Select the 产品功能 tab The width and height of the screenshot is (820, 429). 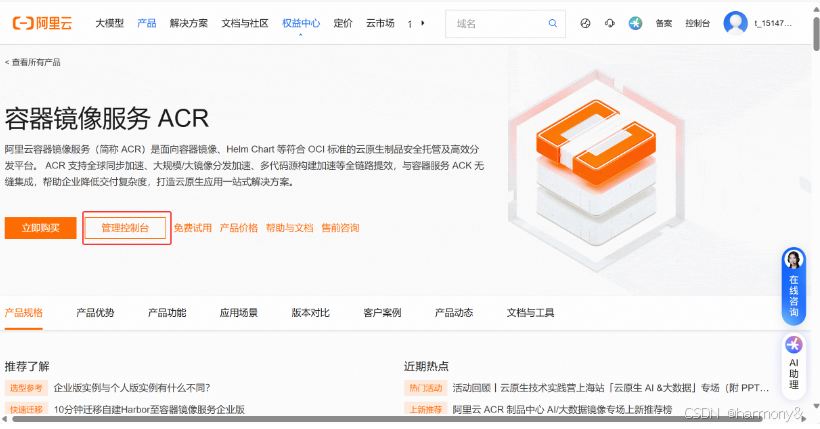tap(167, 313)
